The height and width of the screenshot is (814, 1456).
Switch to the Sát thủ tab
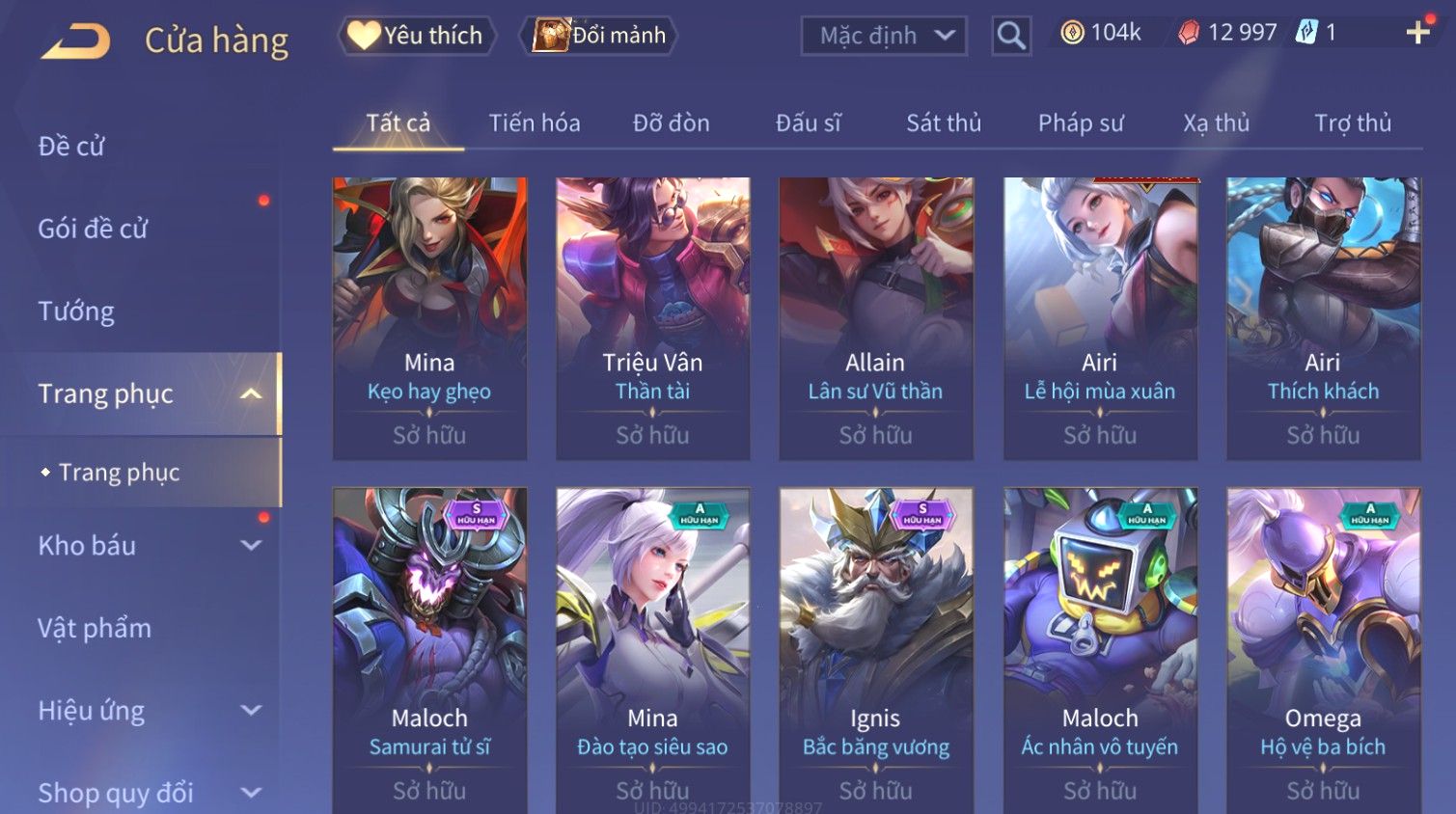tap(944, 123)
